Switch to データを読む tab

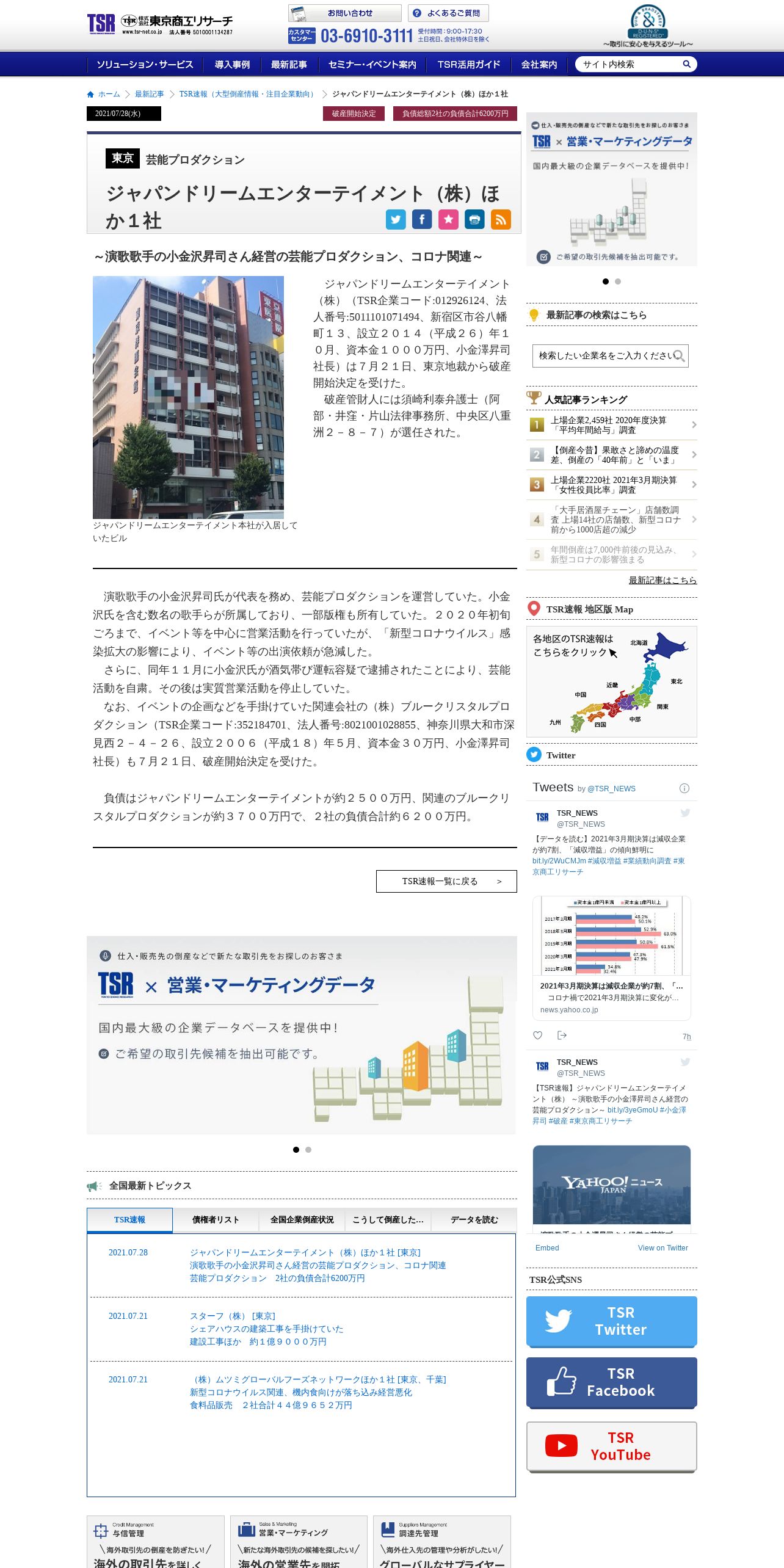[474, 1220]
